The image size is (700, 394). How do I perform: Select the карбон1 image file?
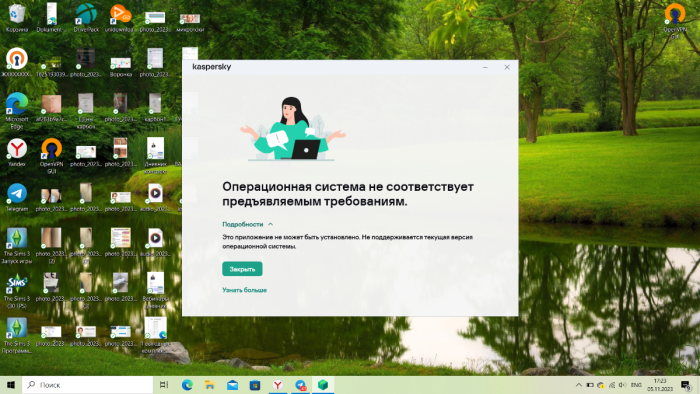[x=155, y=108]
